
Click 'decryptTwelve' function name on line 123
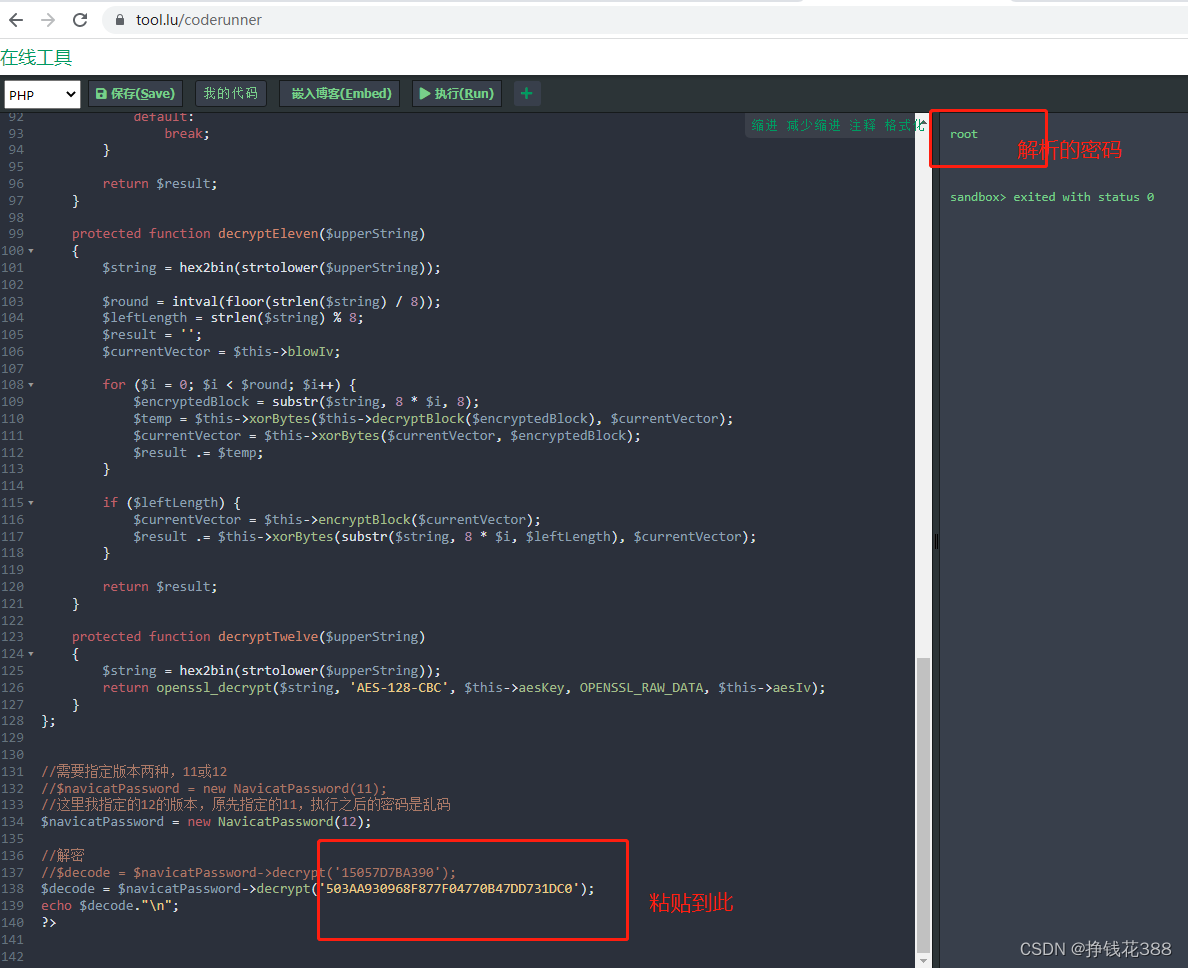[x=268, y=637]
